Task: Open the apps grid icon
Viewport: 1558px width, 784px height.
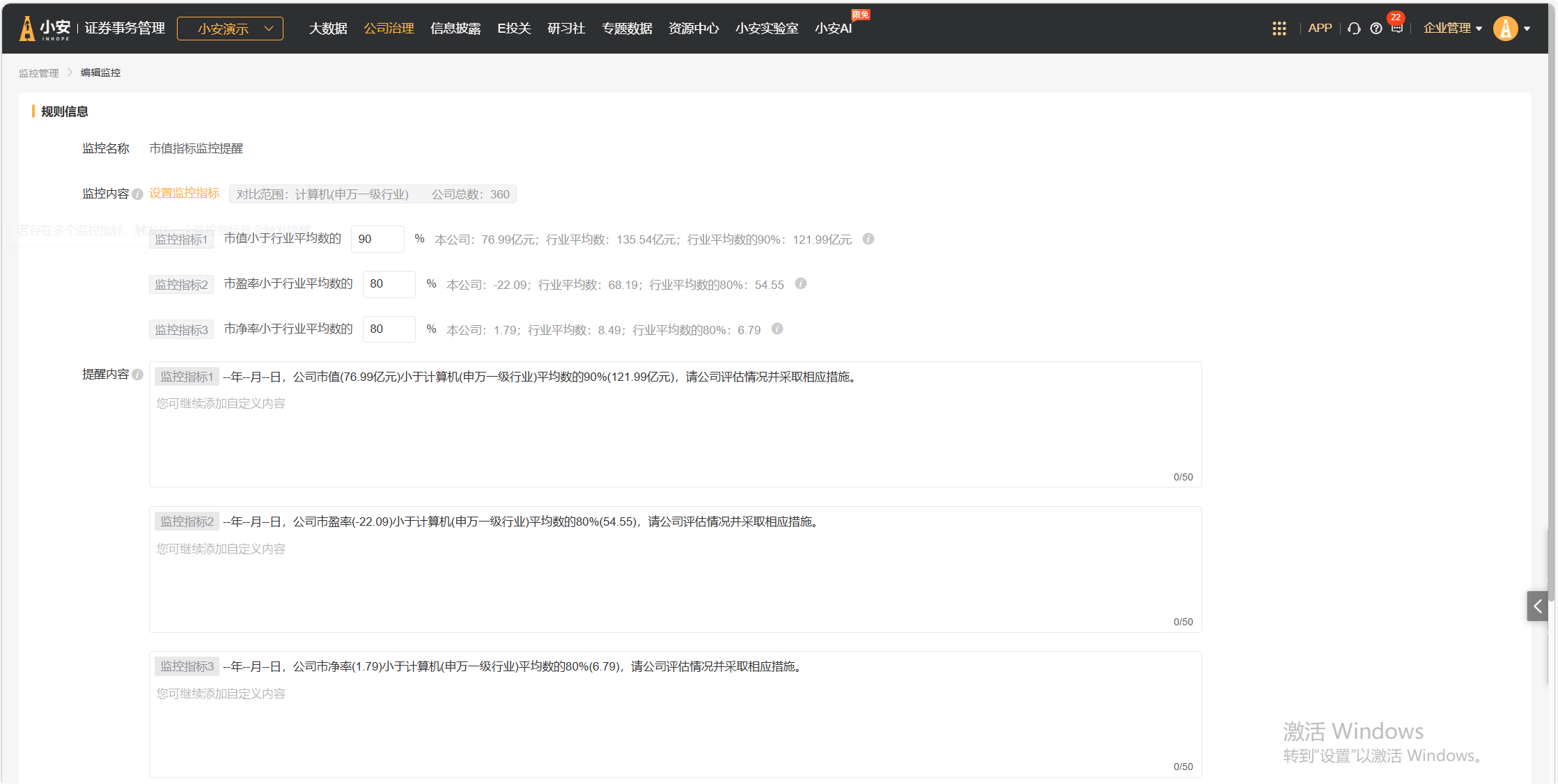Action: coord(1279,29)
